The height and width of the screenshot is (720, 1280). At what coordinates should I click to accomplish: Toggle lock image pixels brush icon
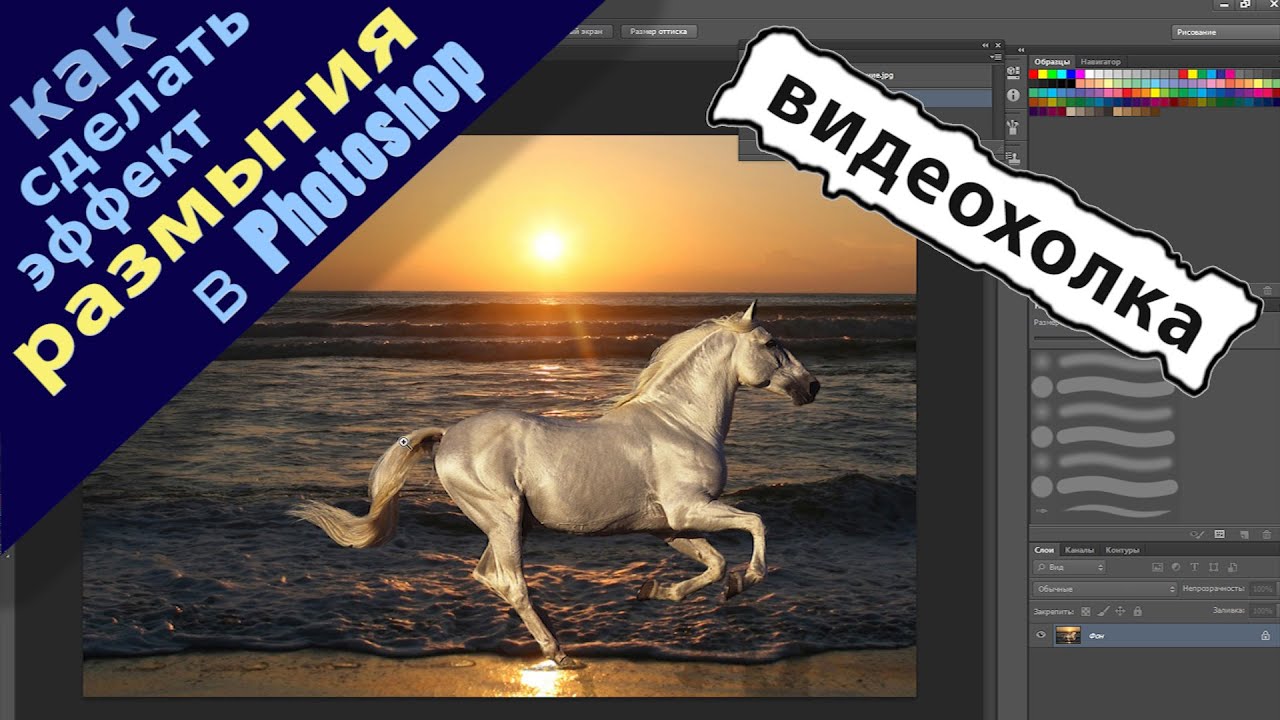point(1104,611)
